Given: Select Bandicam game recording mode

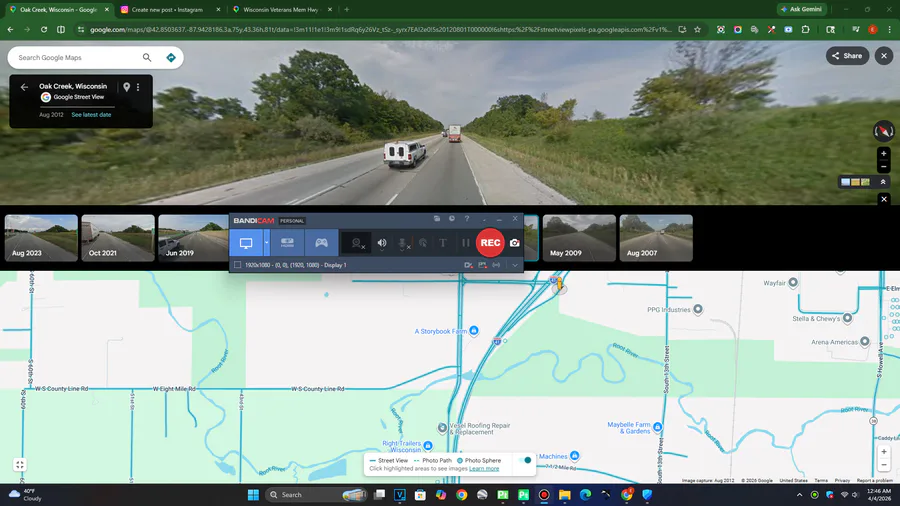Looking at the screenshot, I should 321,243.
